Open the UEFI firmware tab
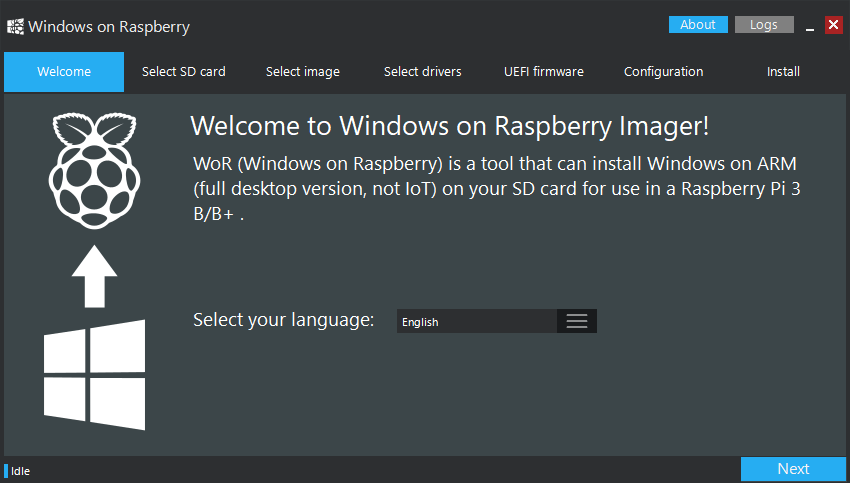This screenshot has width=850, height=483. [x=544, y=72]
